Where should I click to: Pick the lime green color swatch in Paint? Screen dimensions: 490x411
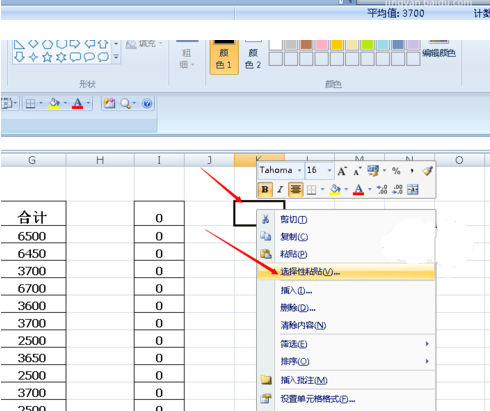pos(367,45)
